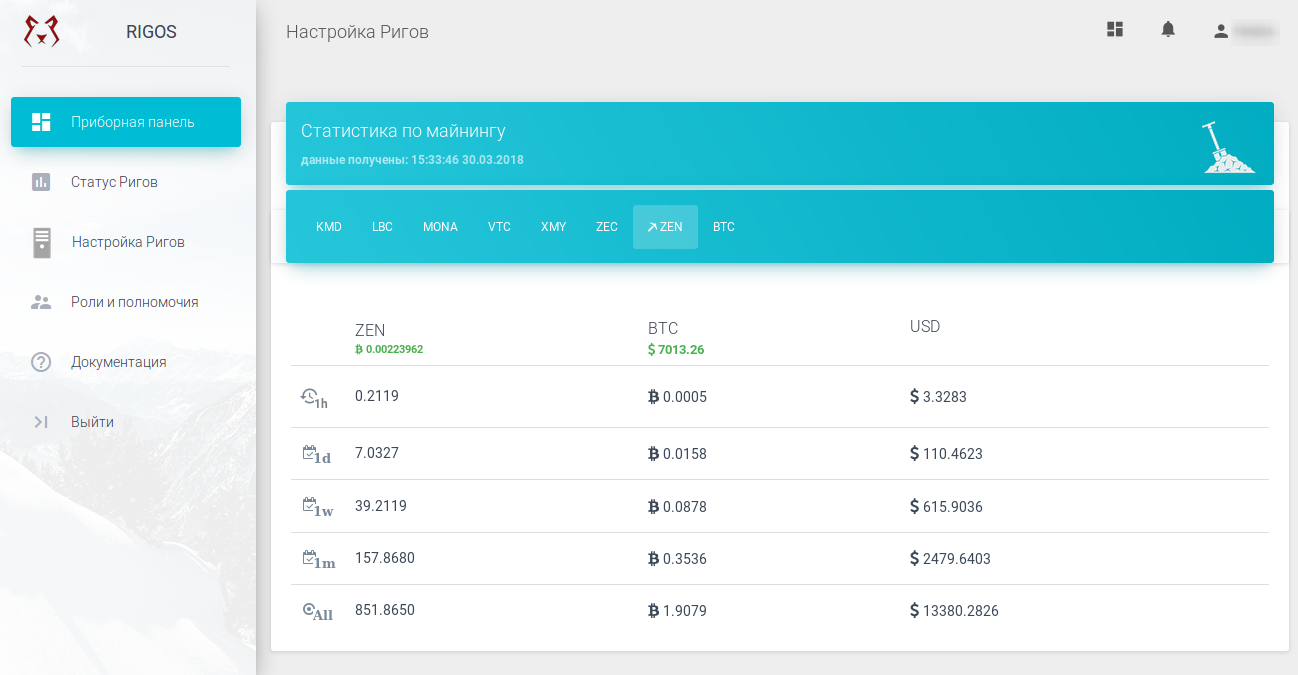Click the Приборная панель dashboard icon

[x=41, y=122]
